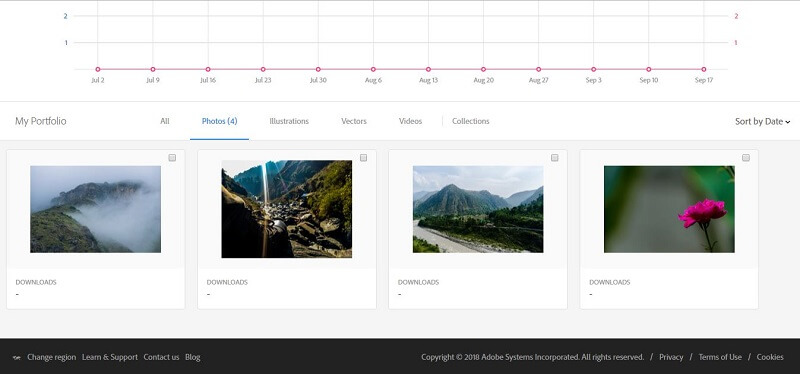Click the Change region link
Image resolution: width=800 pixels, height=374 pixels.
click(x=52, y=357)
